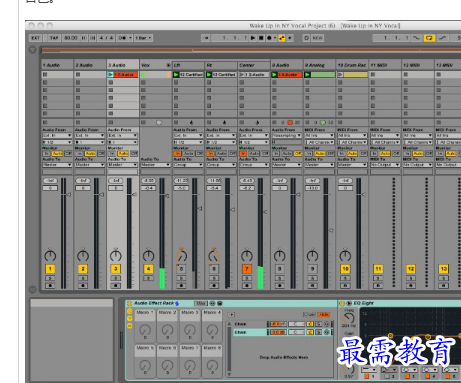This screenshot has height=383, width=461.
Task: Set Lft track monitor to In
Action: pyautogui.click(x=177, y=153)
